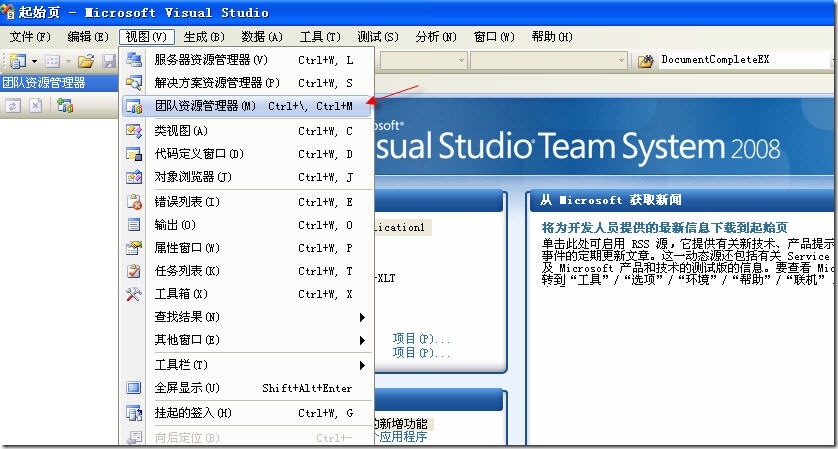The width and height of the screenshot is (838, 449).
Task: Open the Add New Item icon's dropdown arrow
Action: (68, 61)
